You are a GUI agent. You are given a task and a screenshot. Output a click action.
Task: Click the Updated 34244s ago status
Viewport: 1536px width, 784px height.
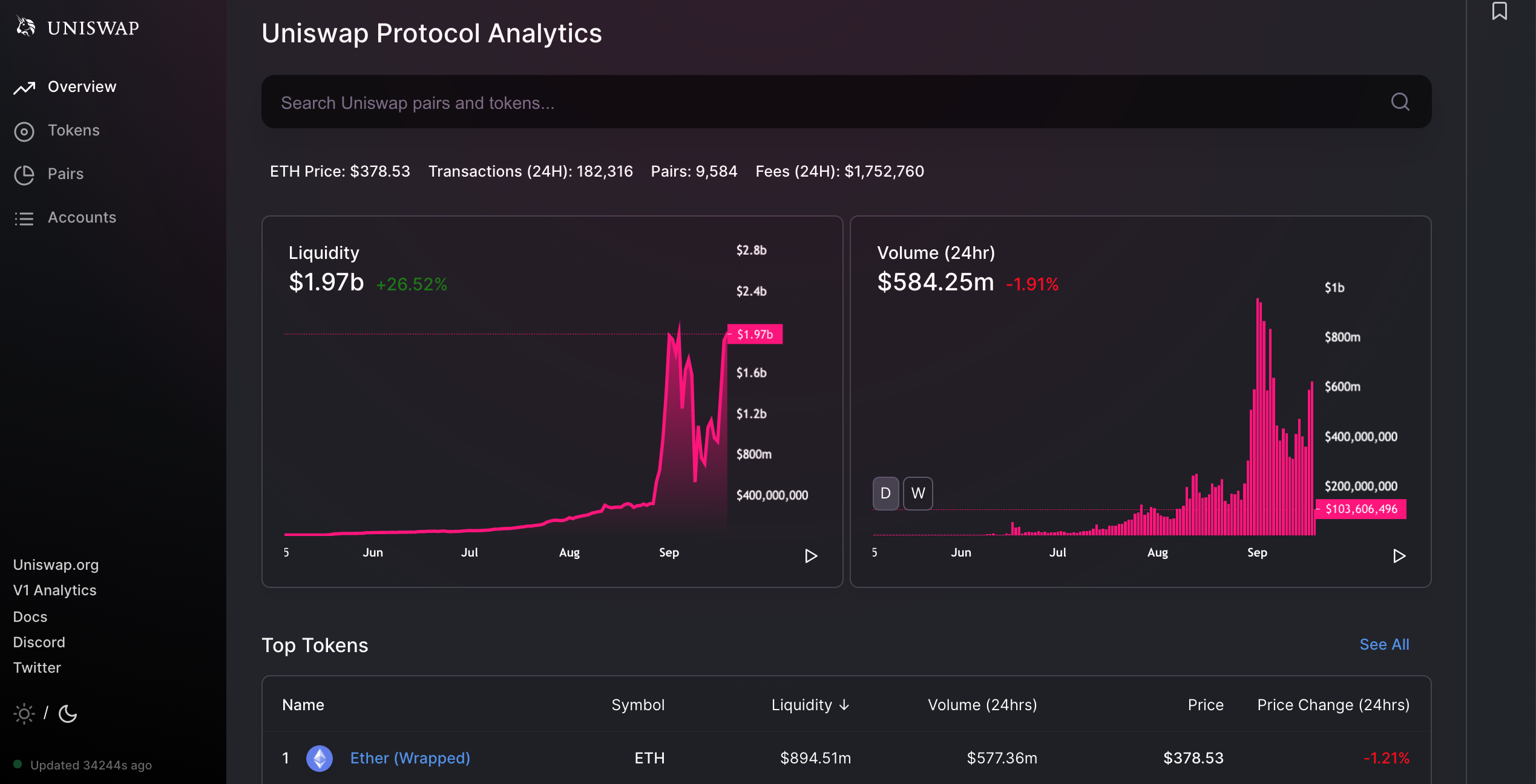click(x=91, y=765)
